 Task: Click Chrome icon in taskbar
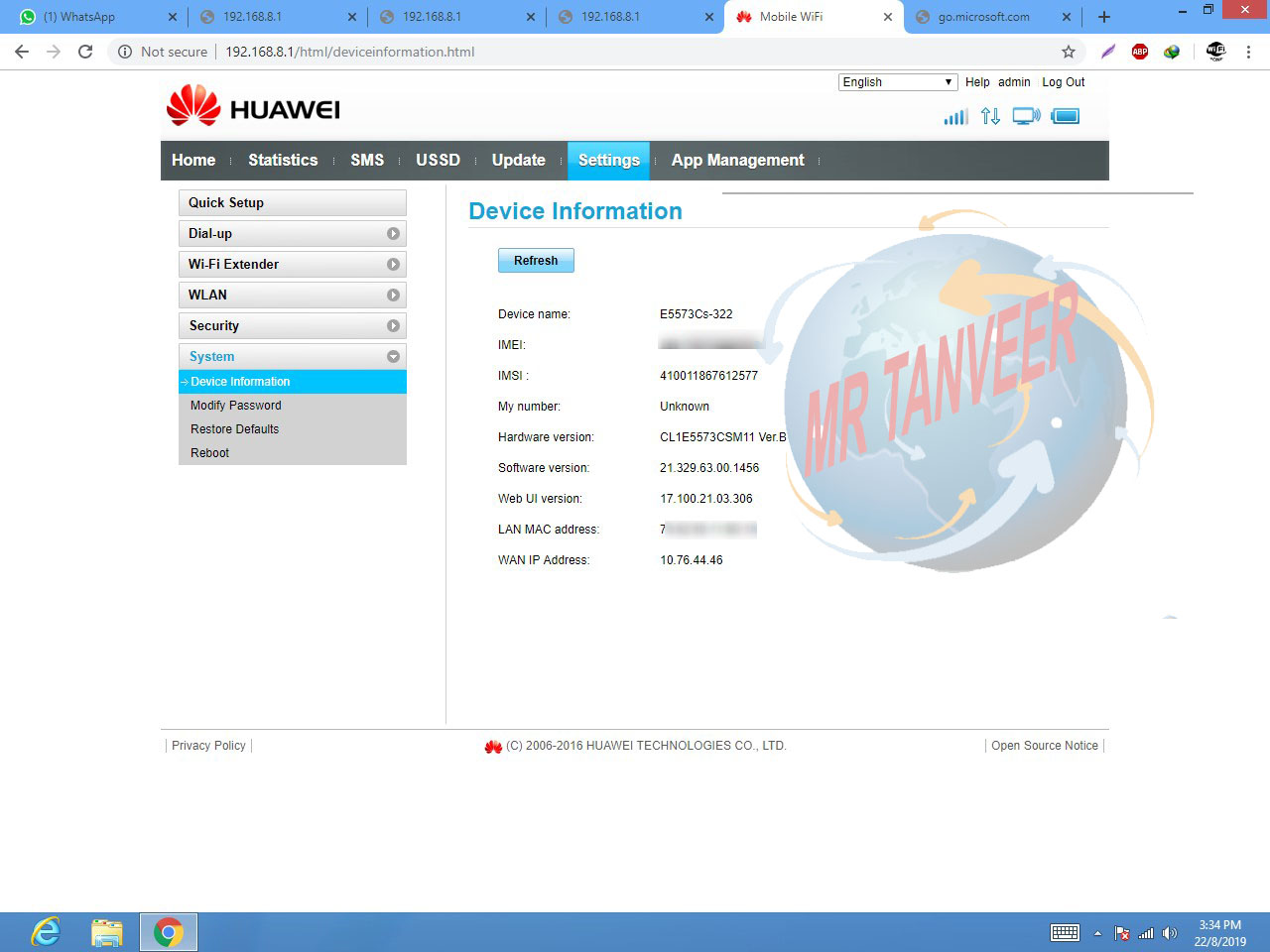(x=169, y=932)
